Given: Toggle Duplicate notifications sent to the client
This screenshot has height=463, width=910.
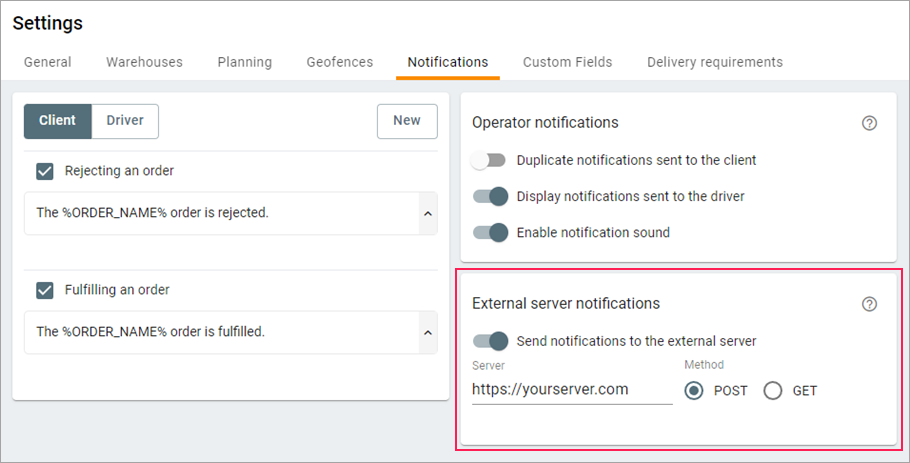Looking at the screenshot, I should pyautogui.click(x=490, y=160).
